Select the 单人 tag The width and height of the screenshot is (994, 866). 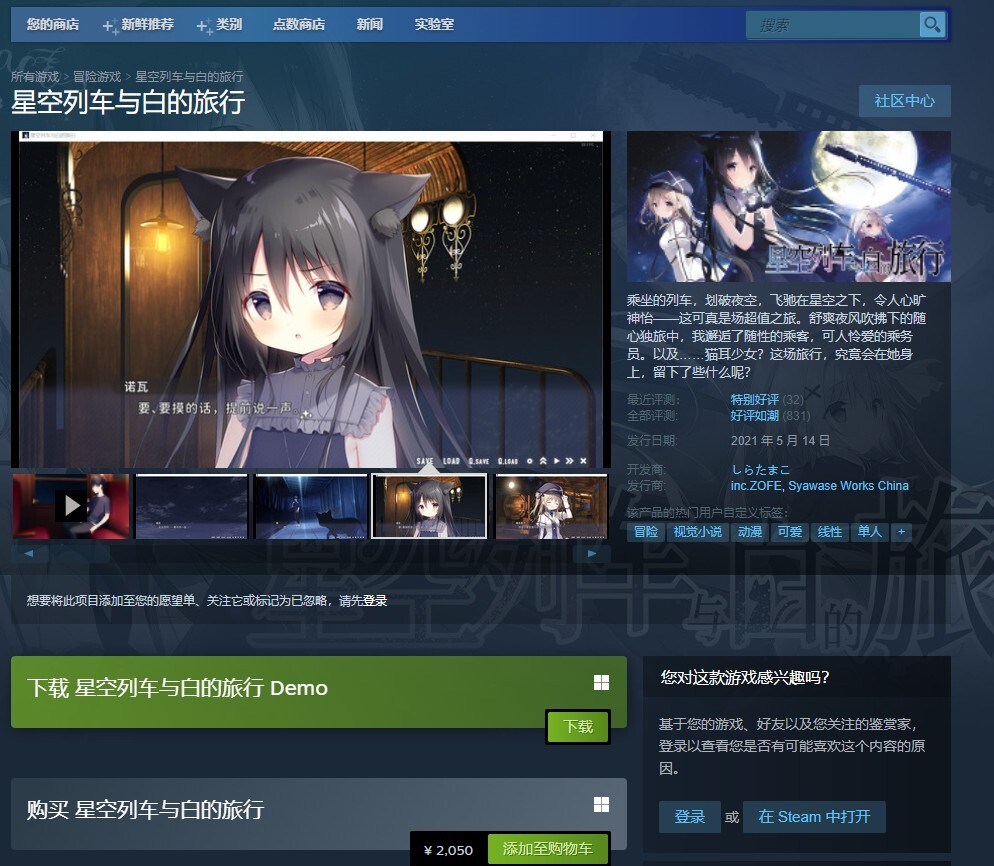[x=870, y=532]
